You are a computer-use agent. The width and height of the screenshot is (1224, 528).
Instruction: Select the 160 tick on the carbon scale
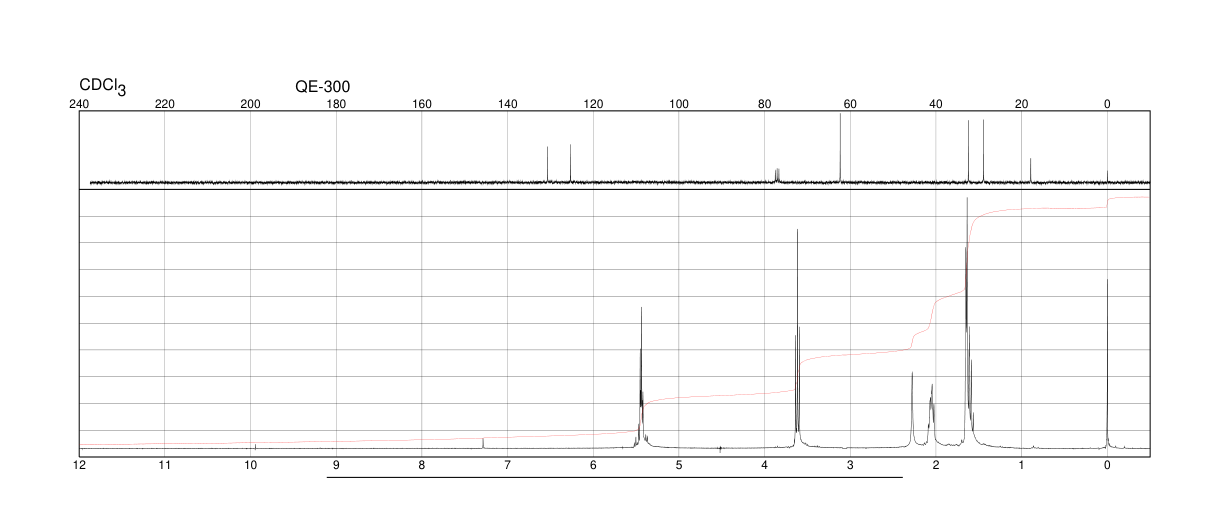click(x=422, y=104)
